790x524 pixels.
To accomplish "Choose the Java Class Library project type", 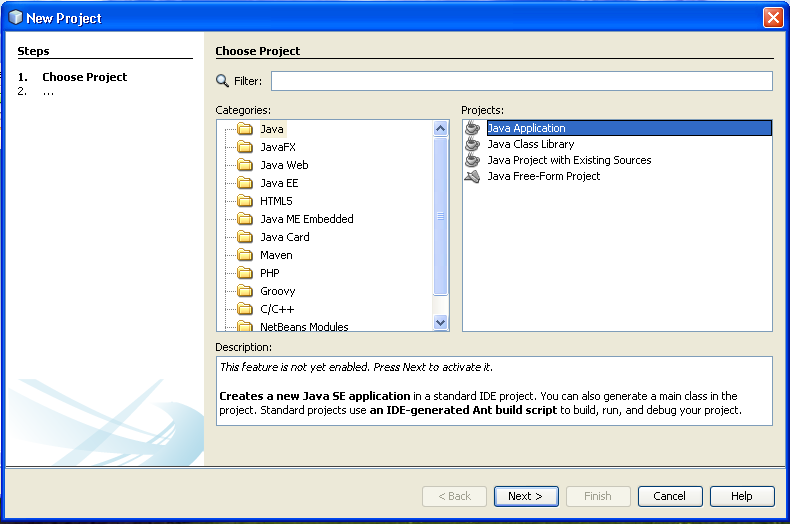I will (531, 144).
